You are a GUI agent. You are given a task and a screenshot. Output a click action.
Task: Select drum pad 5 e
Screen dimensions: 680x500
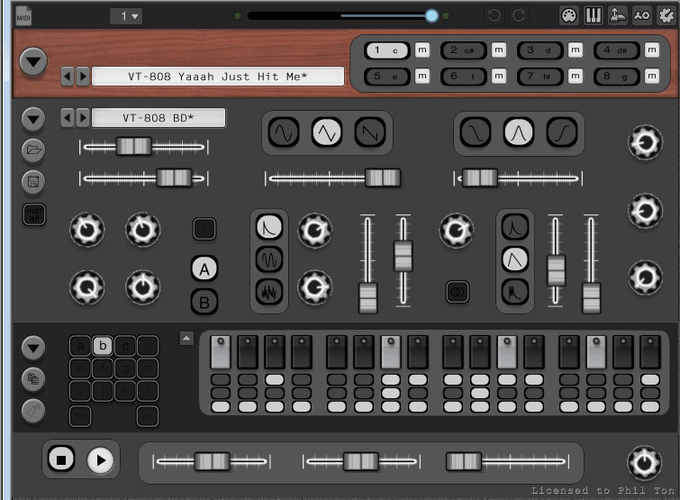387,77
